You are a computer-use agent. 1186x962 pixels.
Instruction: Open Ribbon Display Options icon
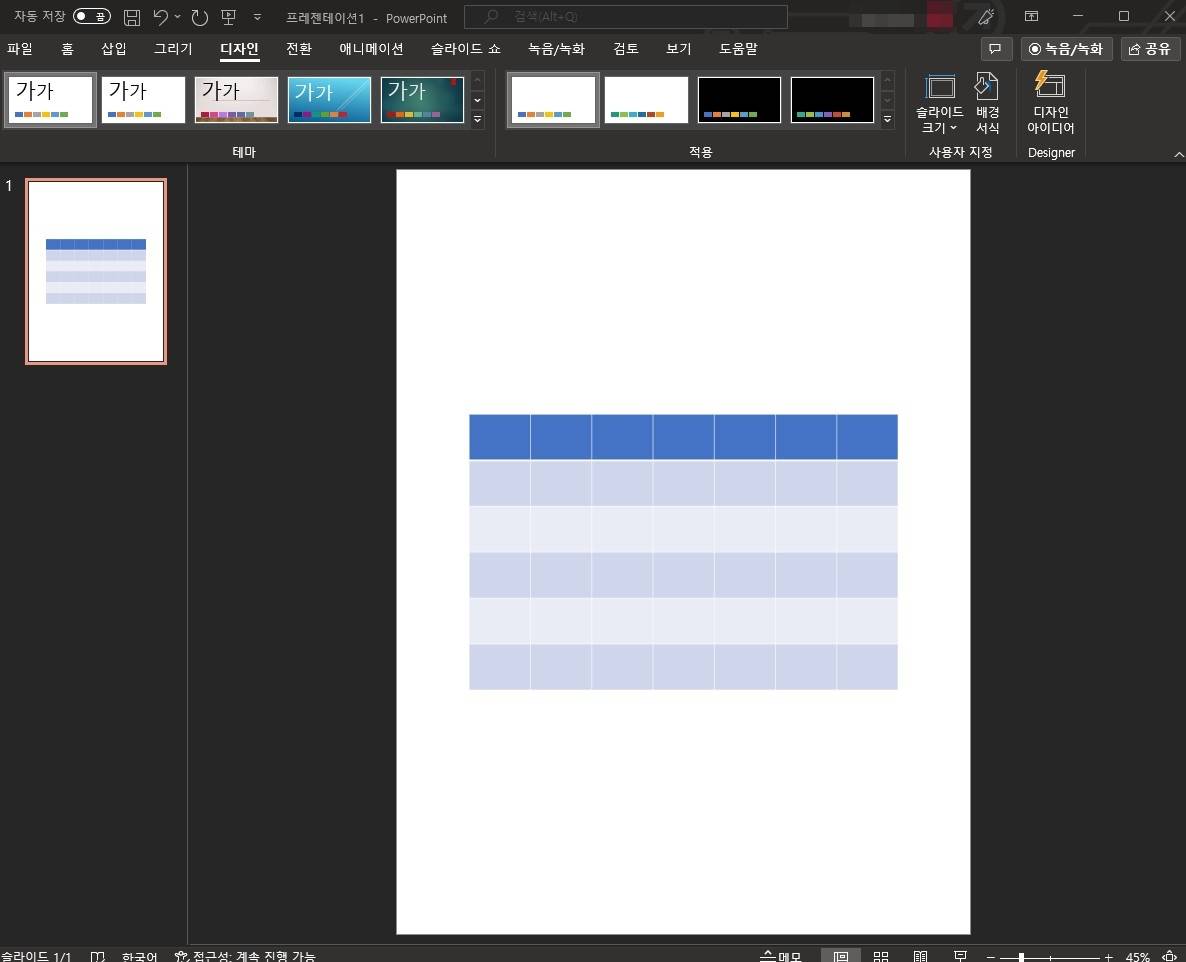click(x=1031, y=16)
